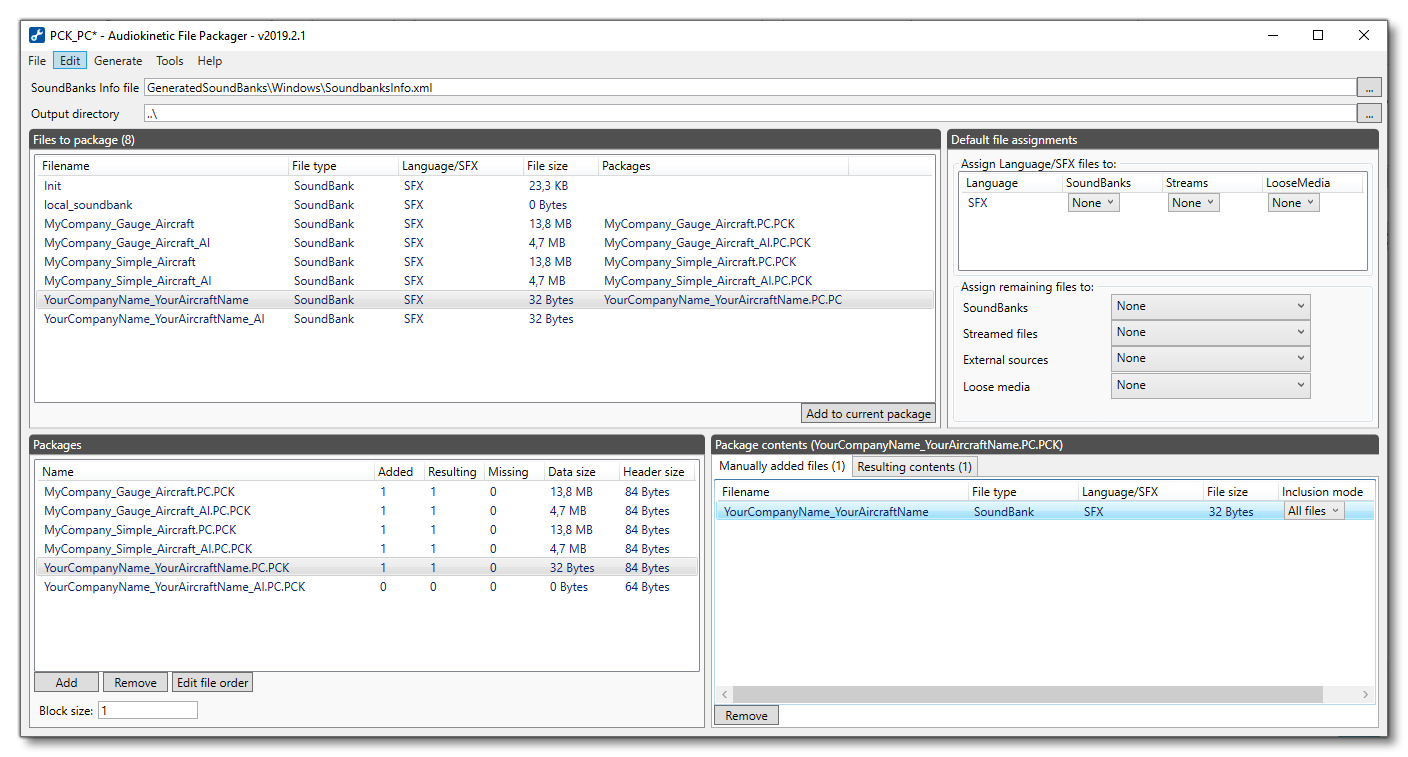Open the Inclusion mode dropdown showing All files

[1313, 510]
